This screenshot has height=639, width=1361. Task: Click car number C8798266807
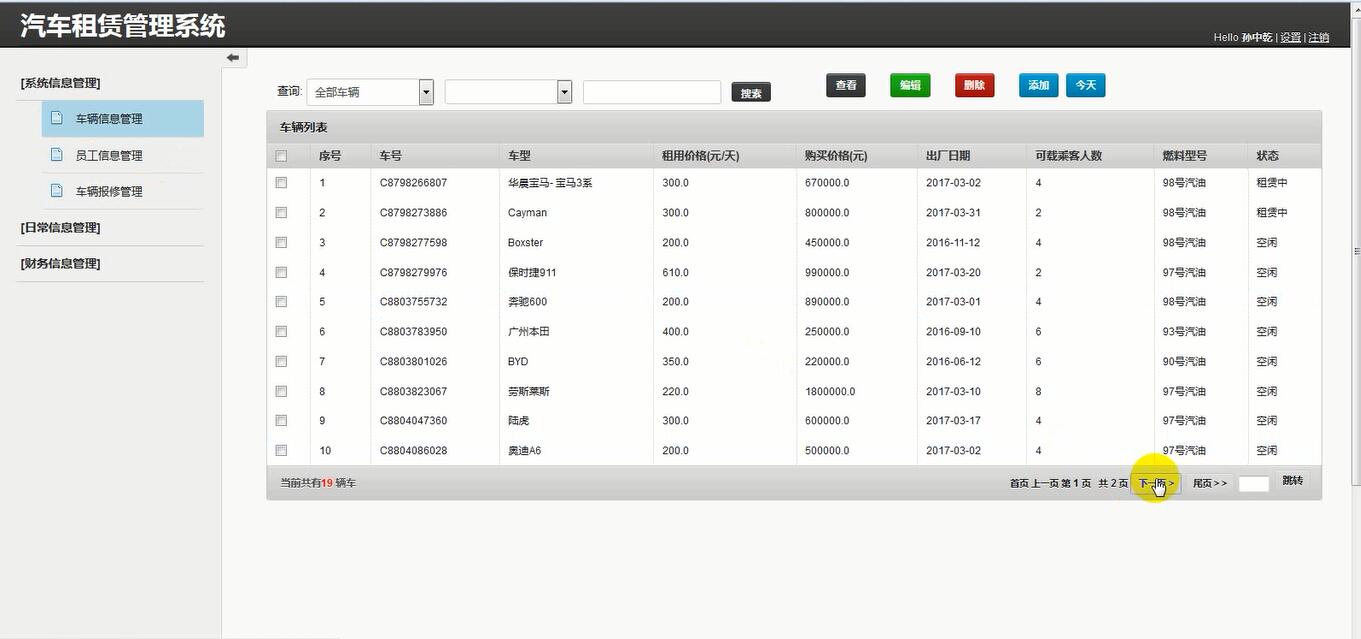[413, 183]
